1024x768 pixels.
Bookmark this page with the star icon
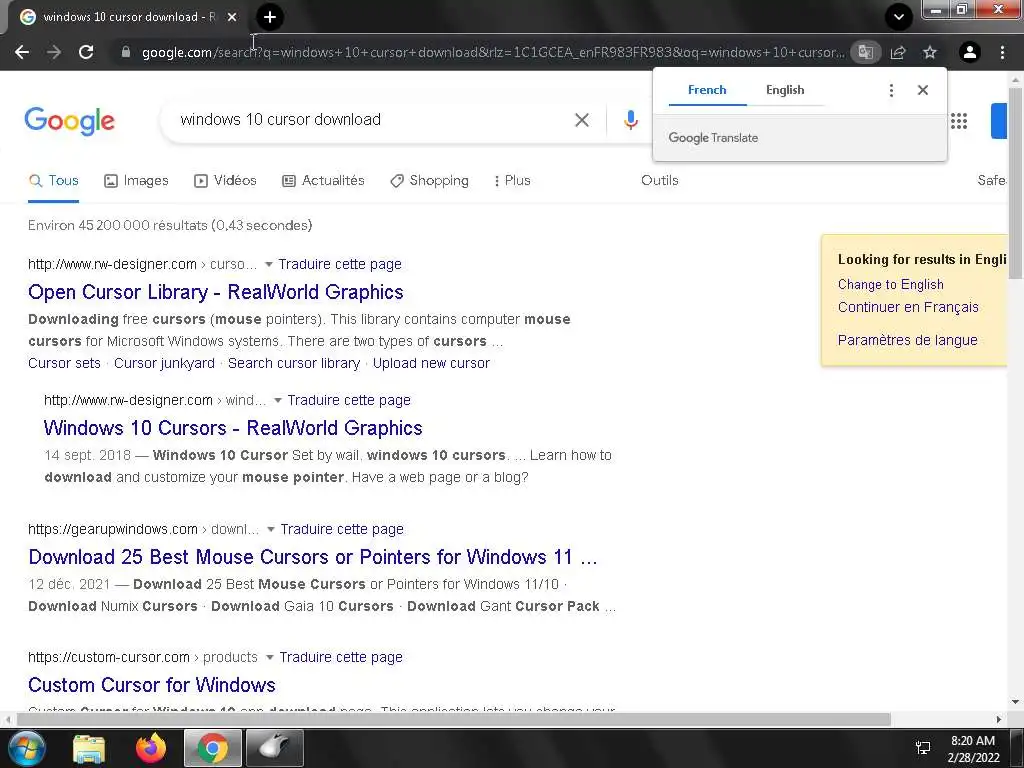[x=930, y=52]
